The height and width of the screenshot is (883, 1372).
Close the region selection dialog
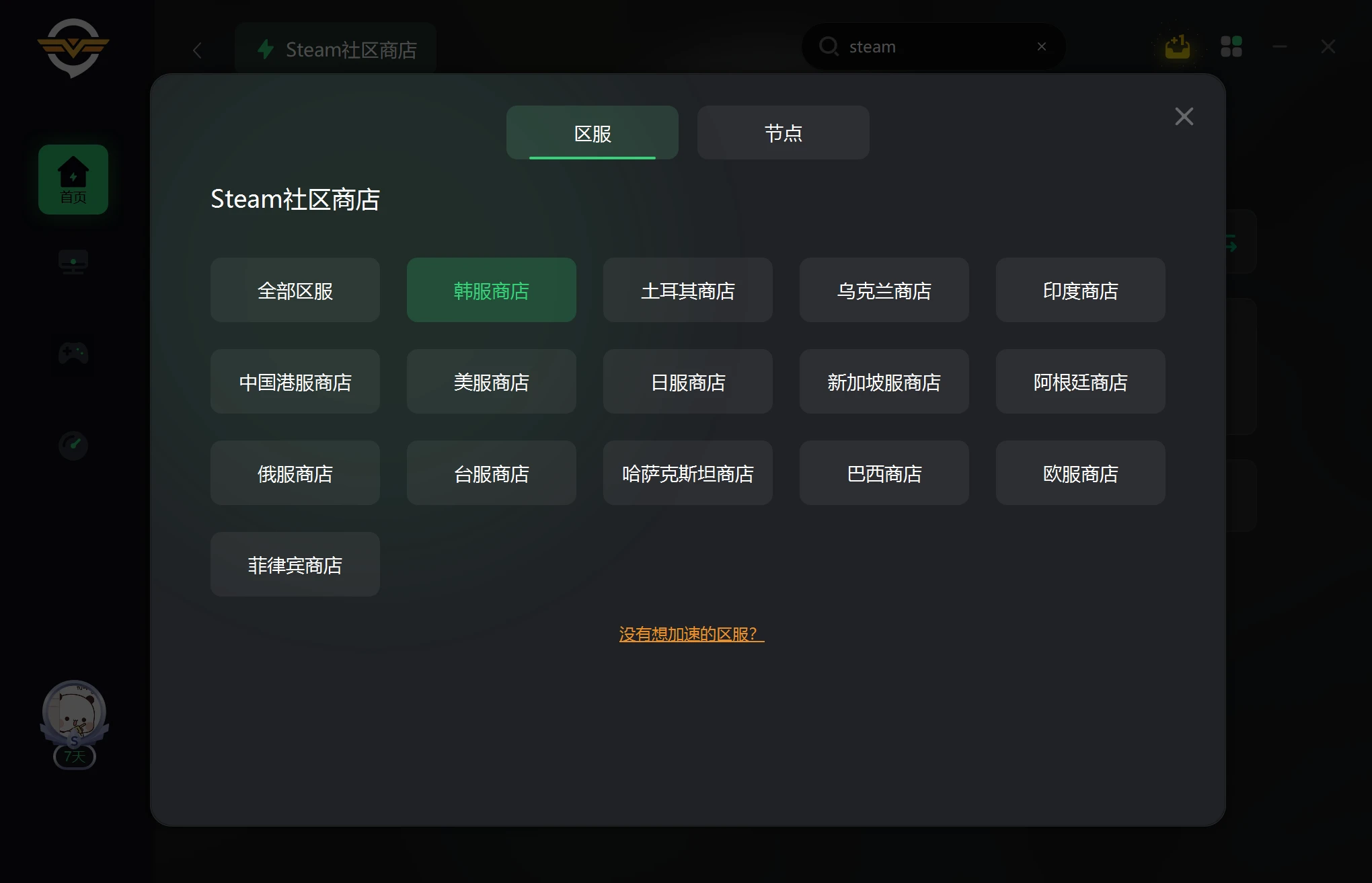1184,116
